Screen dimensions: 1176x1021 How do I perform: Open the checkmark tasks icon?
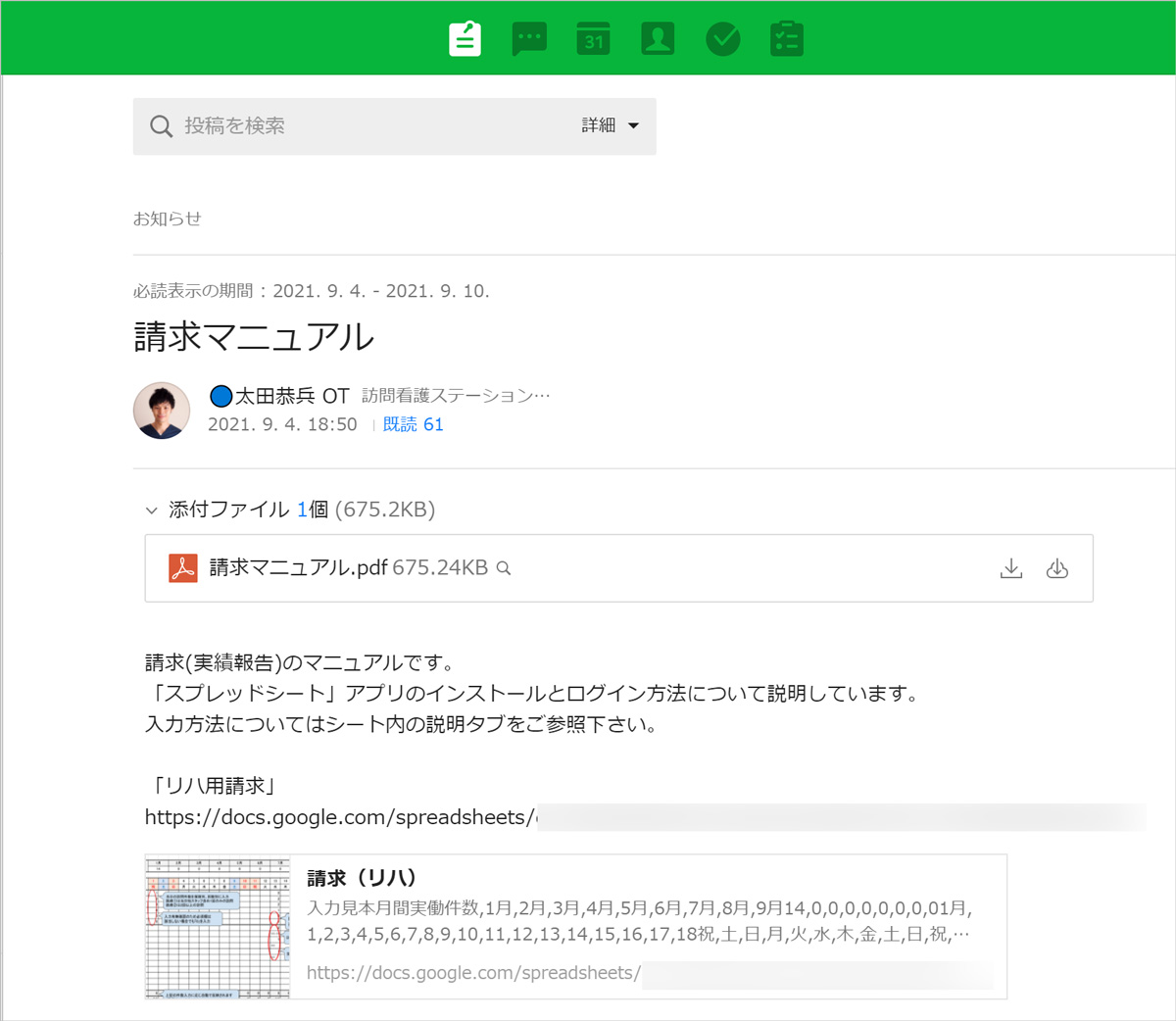click(x=722, y=39)
